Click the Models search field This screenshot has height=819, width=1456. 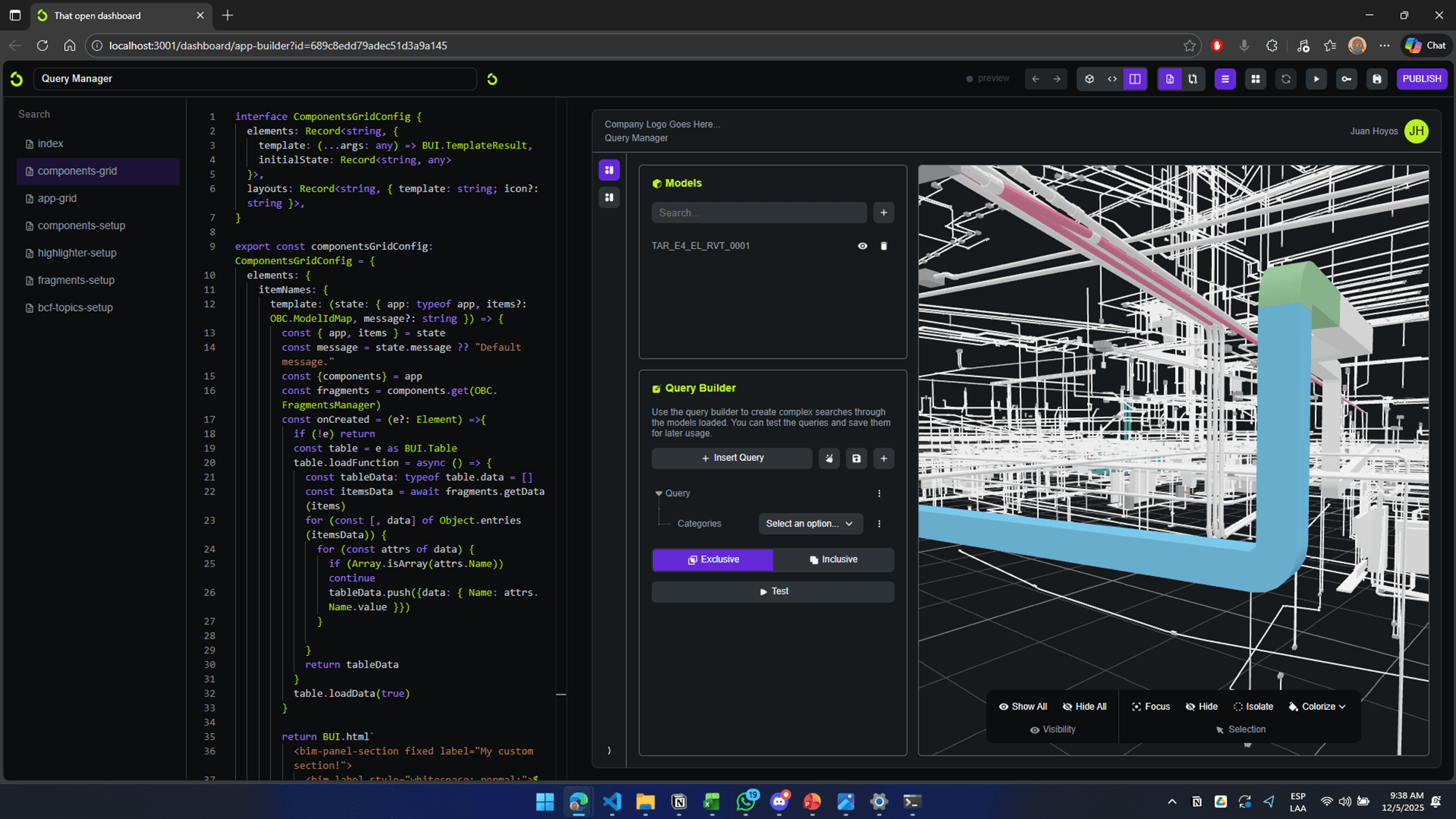tap(759, 213)
